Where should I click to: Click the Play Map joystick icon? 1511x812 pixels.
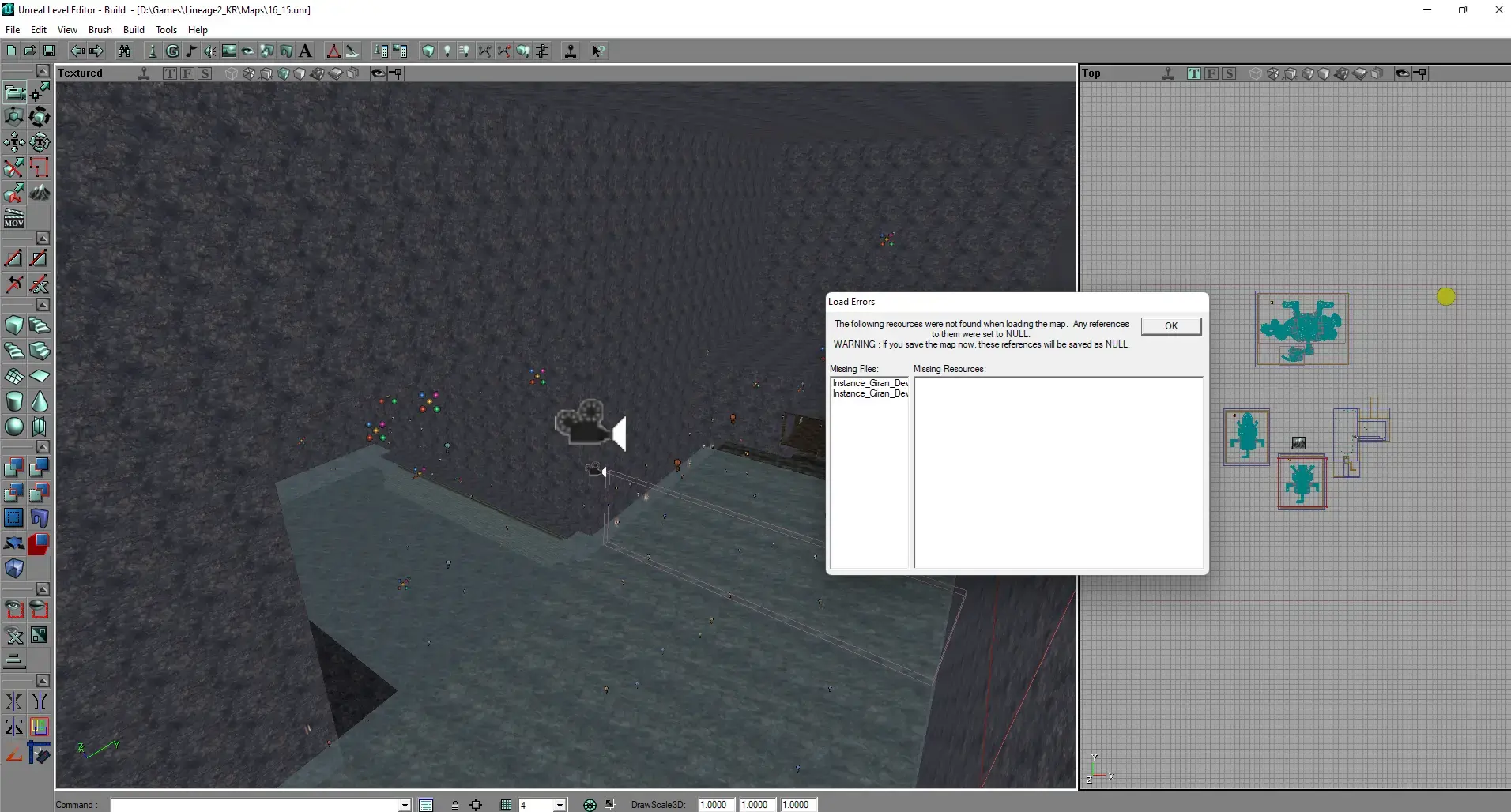[x=571, y=51]
